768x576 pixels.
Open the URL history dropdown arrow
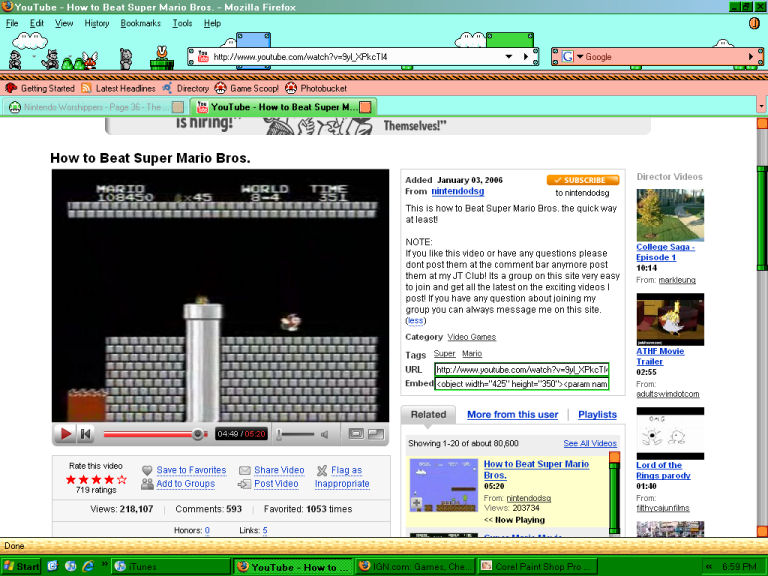tap(509, 57)
